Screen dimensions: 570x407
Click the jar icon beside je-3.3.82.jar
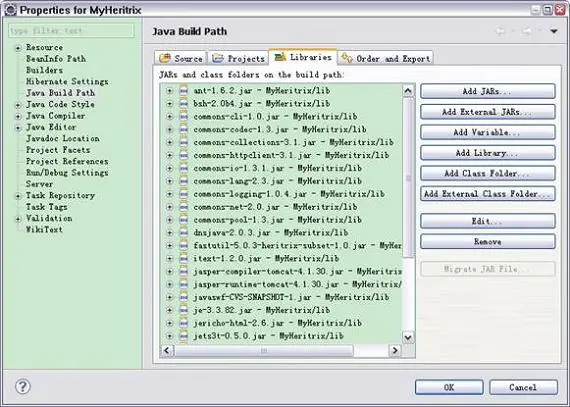[x=184, y=310]
